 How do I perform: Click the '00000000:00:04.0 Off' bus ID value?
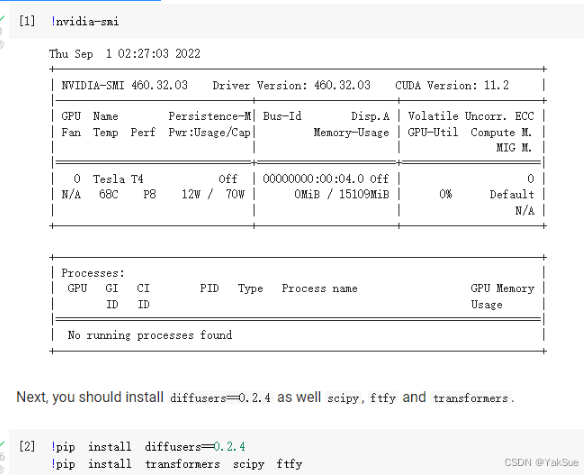pos(326,179)
